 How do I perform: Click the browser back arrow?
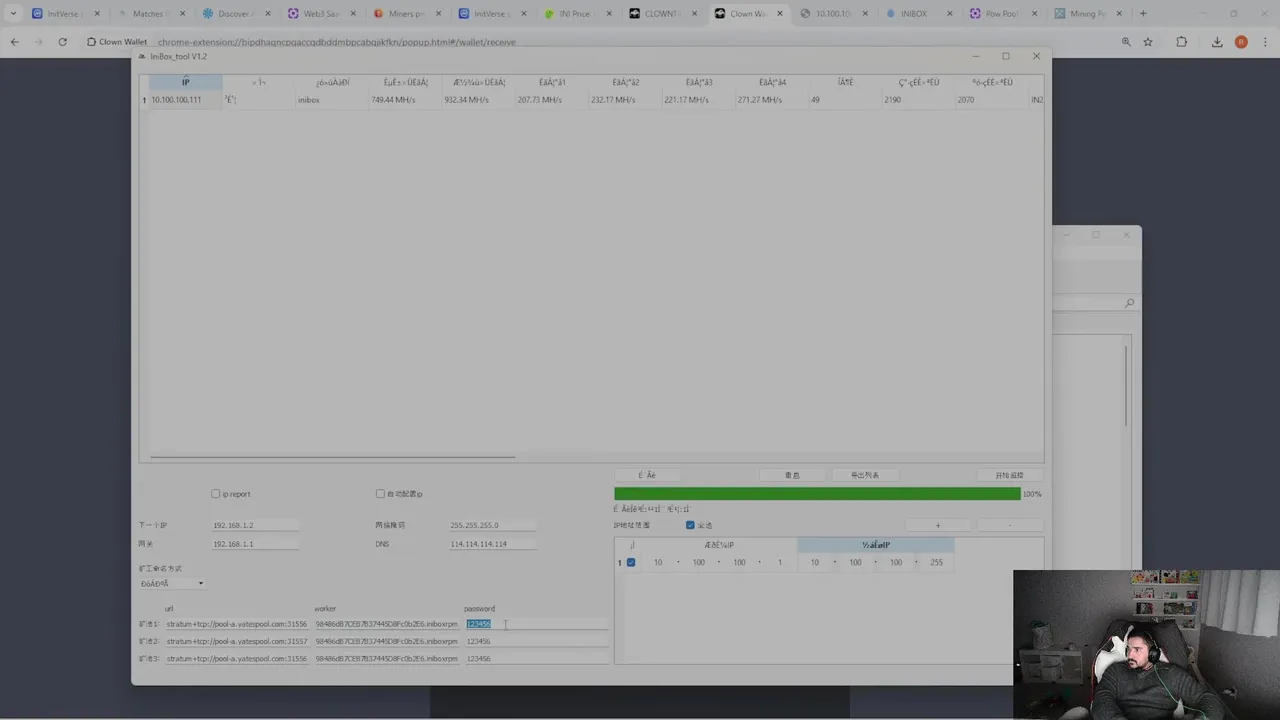click(x=14, y=42)
